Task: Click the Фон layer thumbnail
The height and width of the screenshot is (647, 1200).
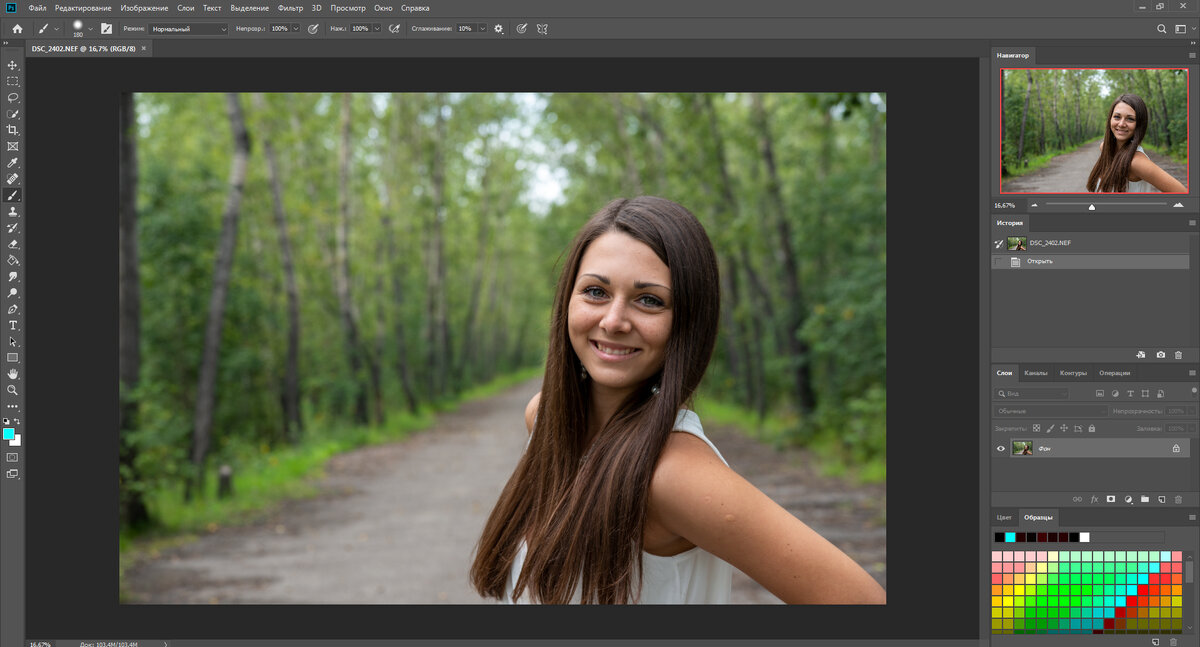Action: pos(1022,449)
